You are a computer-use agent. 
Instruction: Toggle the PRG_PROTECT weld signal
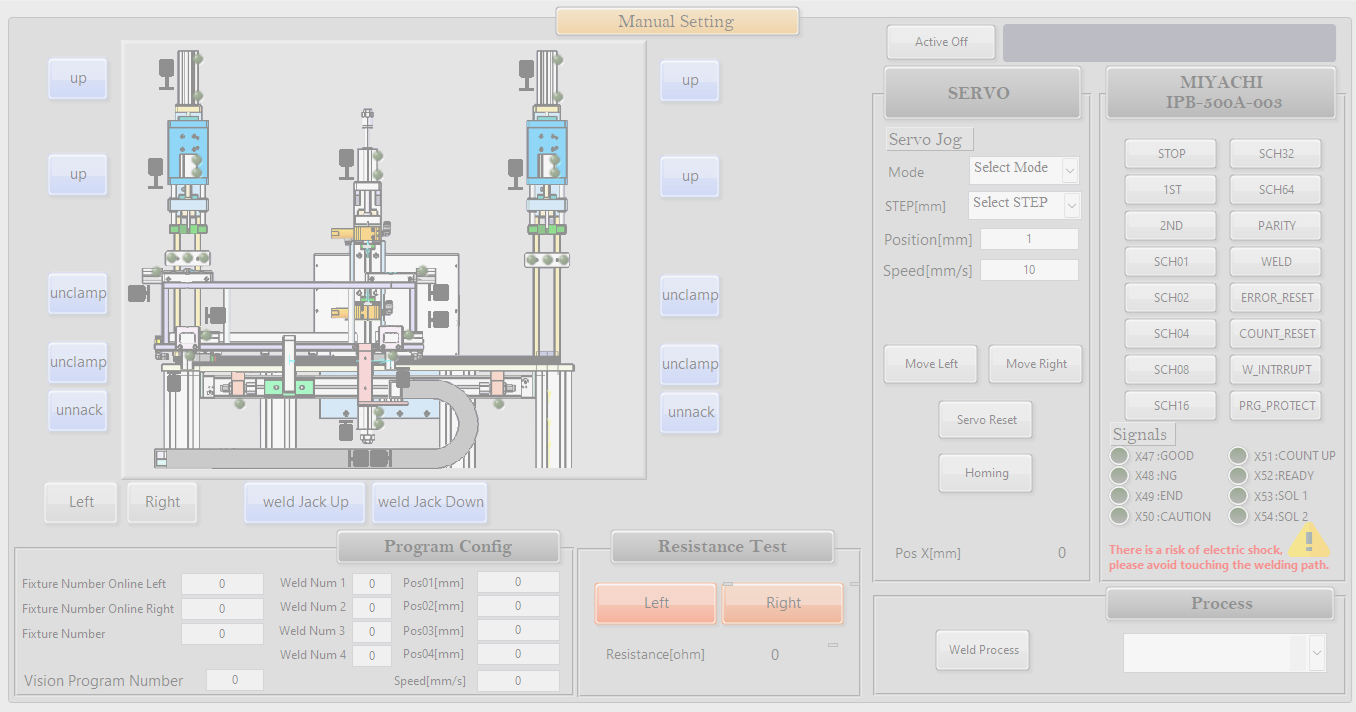coord(1276,405)
